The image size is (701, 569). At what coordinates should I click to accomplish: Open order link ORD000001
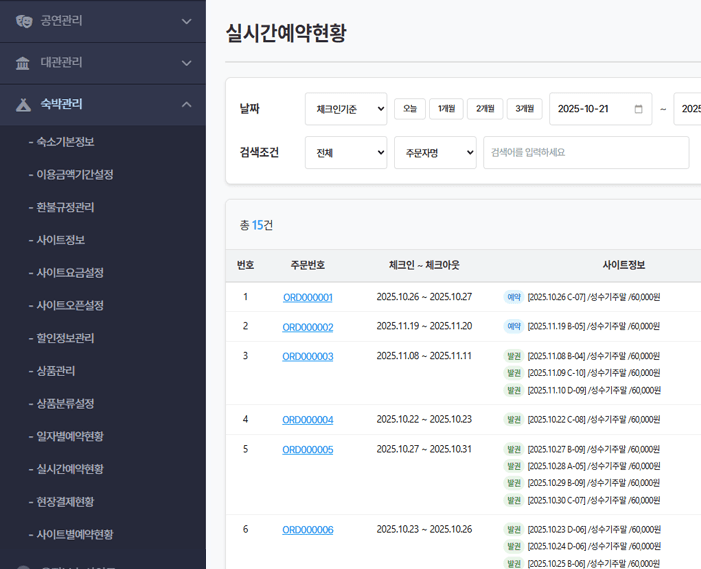click(x=307, y=298)
